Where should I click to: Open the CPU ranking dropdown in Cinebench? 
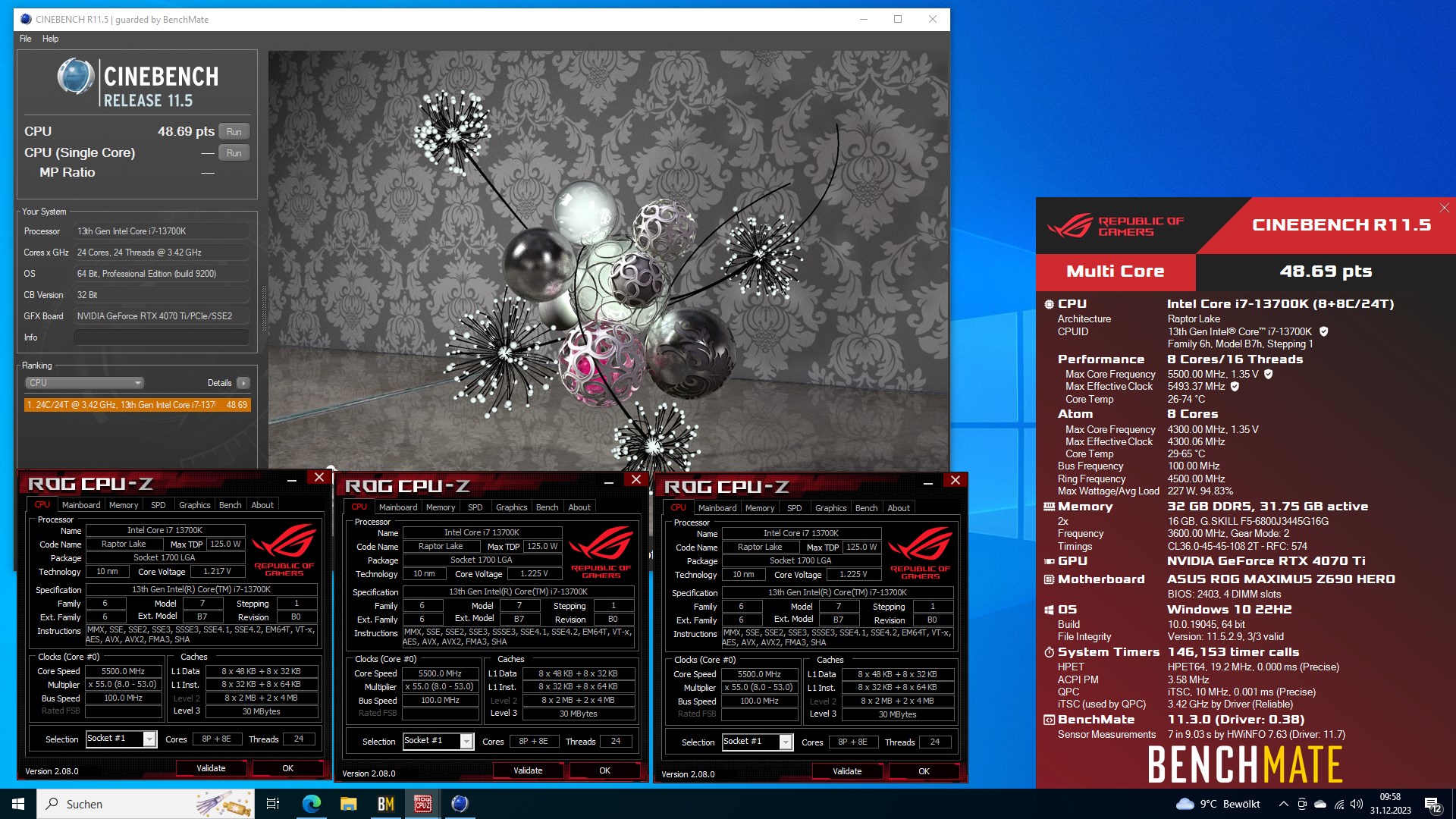[x=84, y=383]
